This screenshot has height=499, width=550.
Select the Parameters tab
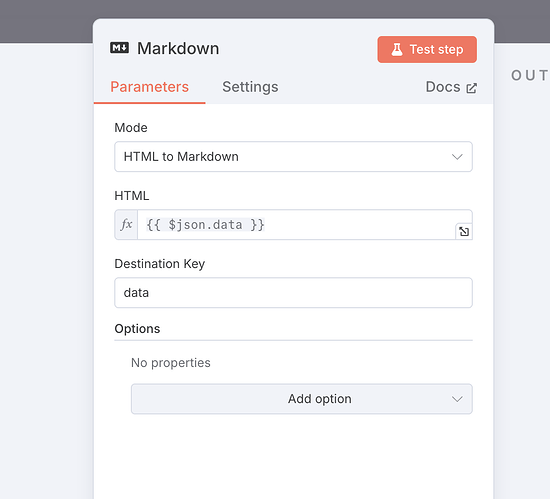149,87
